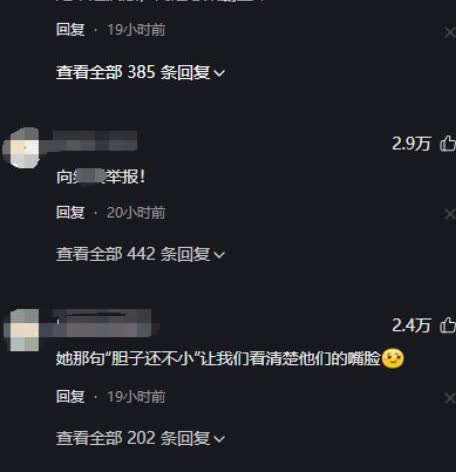Reply to the topmost partially visible comment

(70, 29)
